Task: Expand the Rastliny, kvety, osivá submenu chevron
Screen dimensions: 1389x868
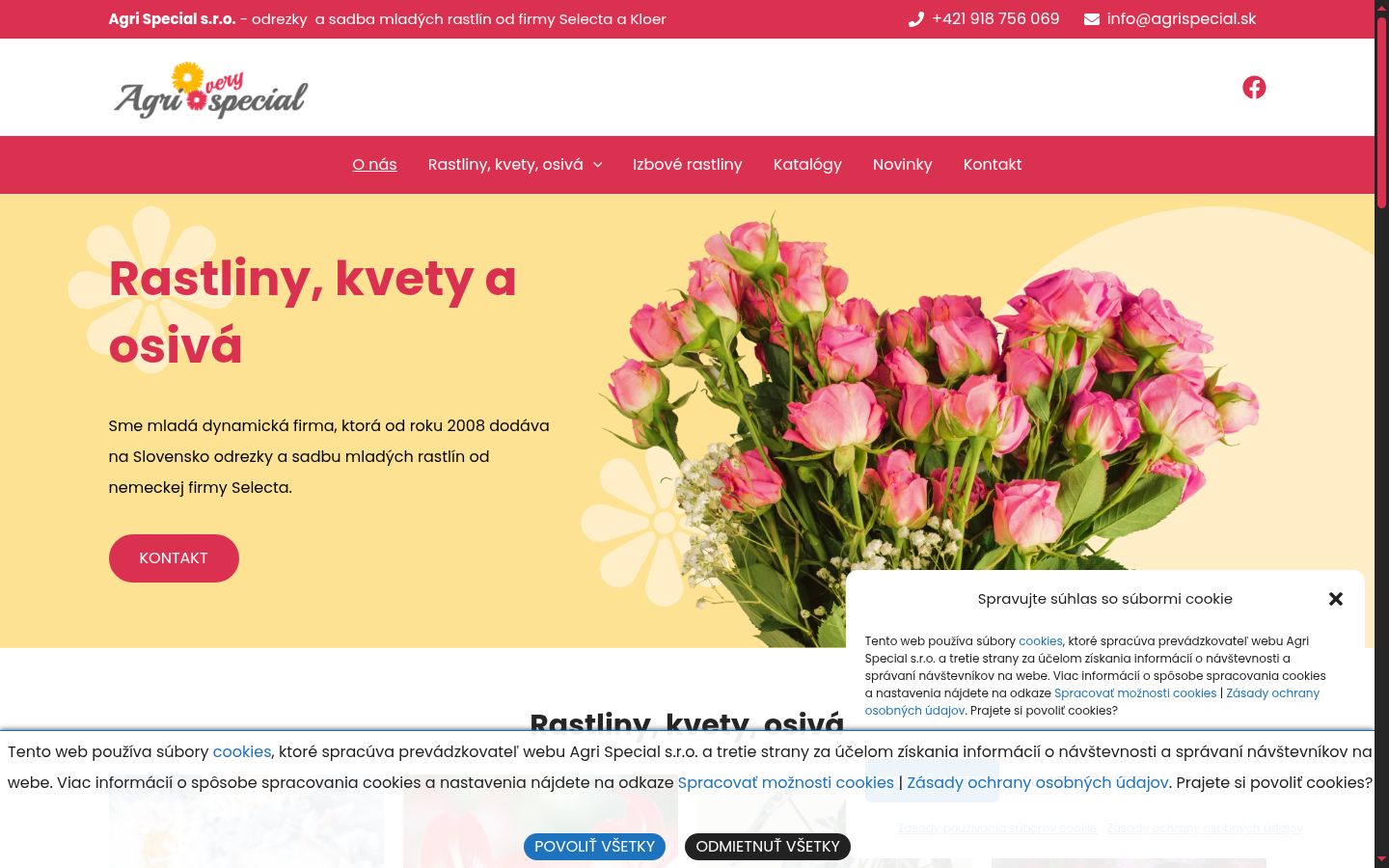Action: pyautogui.click(x=598, y=165)
